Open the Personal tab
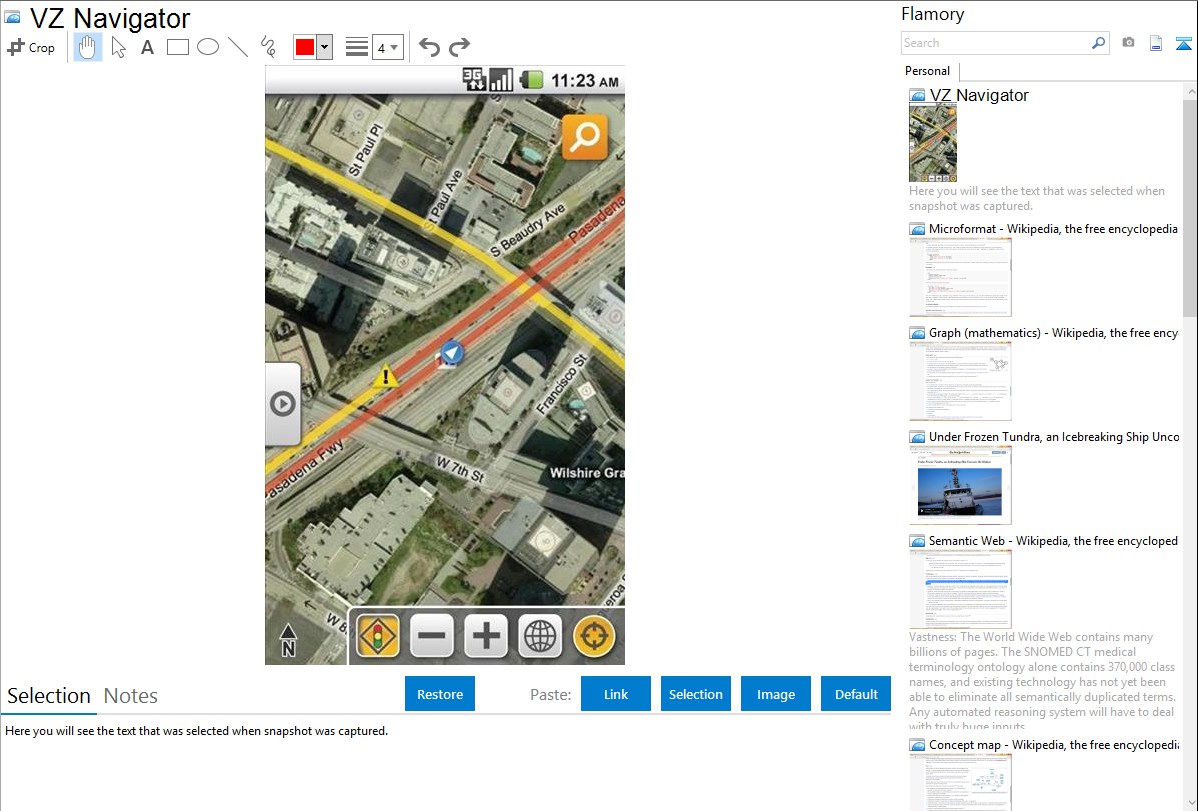This screenshot has height=811, width=1198. pos(928,71)
